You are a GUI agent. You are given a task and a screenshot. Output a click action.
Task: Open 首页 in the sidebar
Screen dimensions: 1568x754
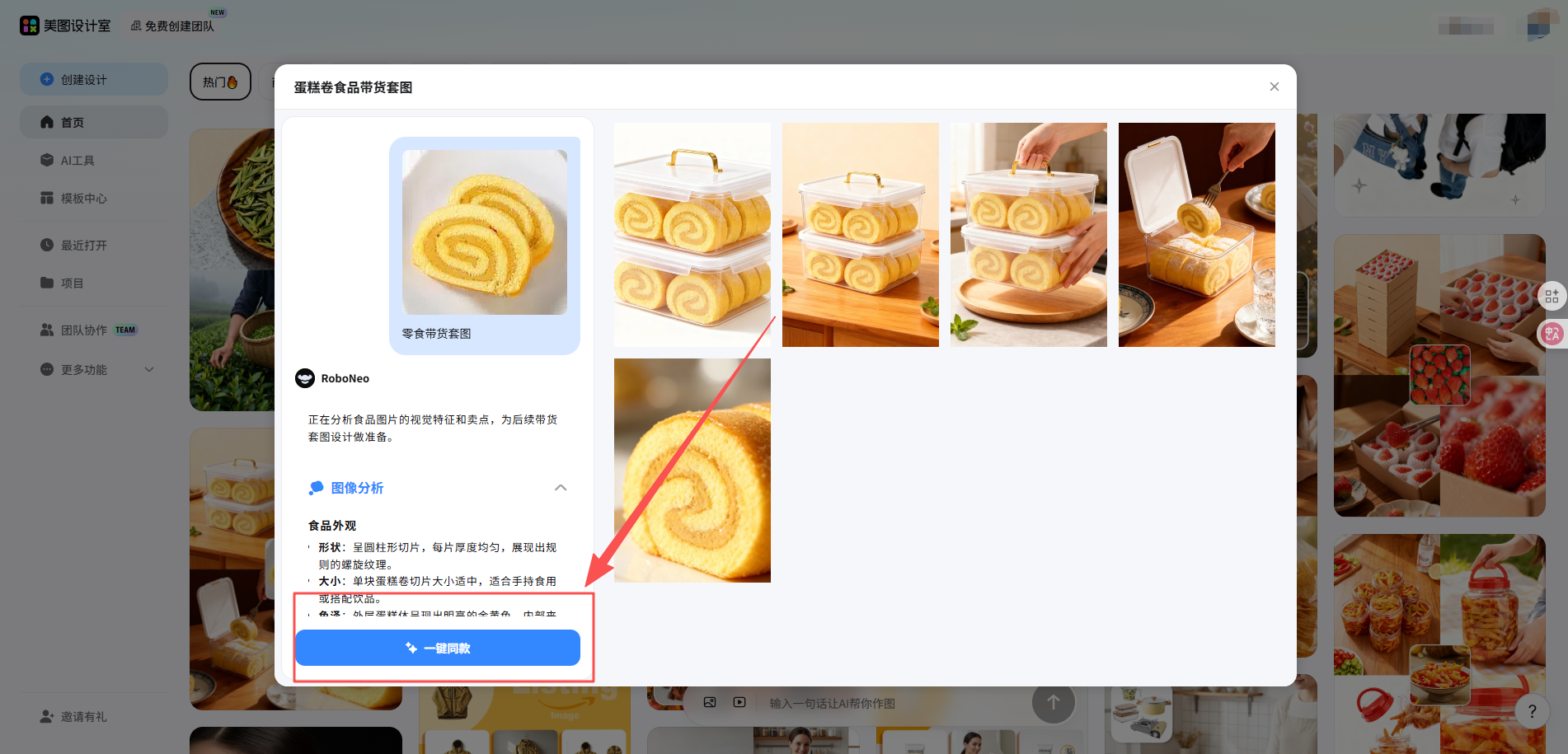point(73,122)
